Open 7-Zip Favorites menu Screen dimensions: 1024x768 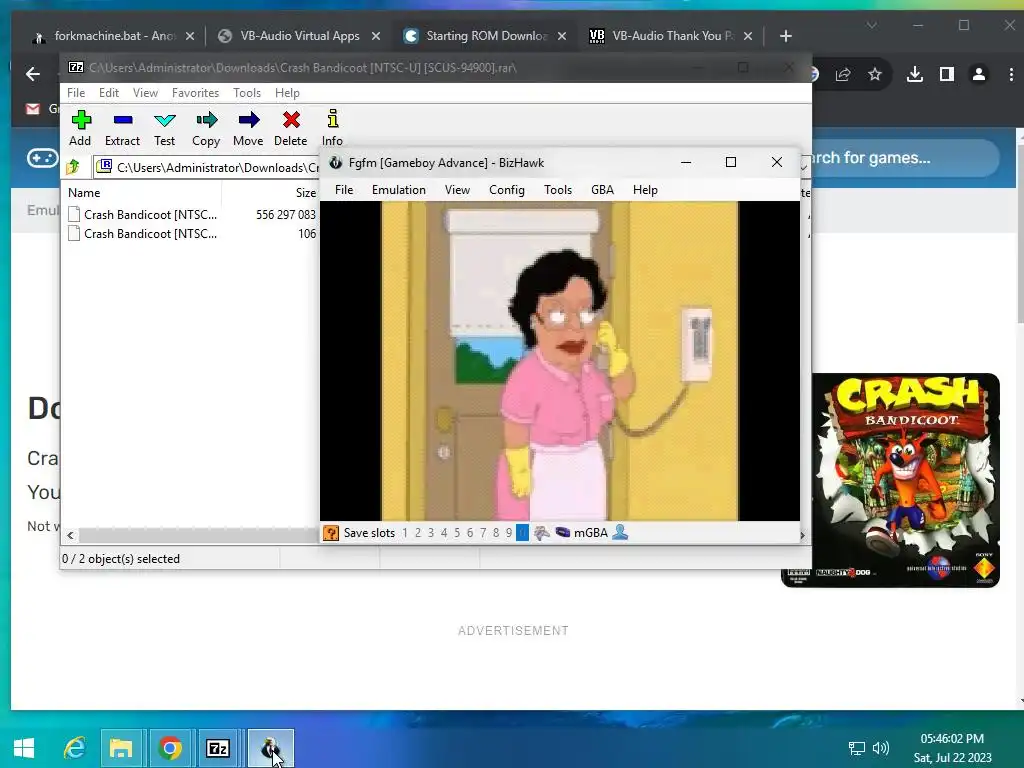point(195,93)
